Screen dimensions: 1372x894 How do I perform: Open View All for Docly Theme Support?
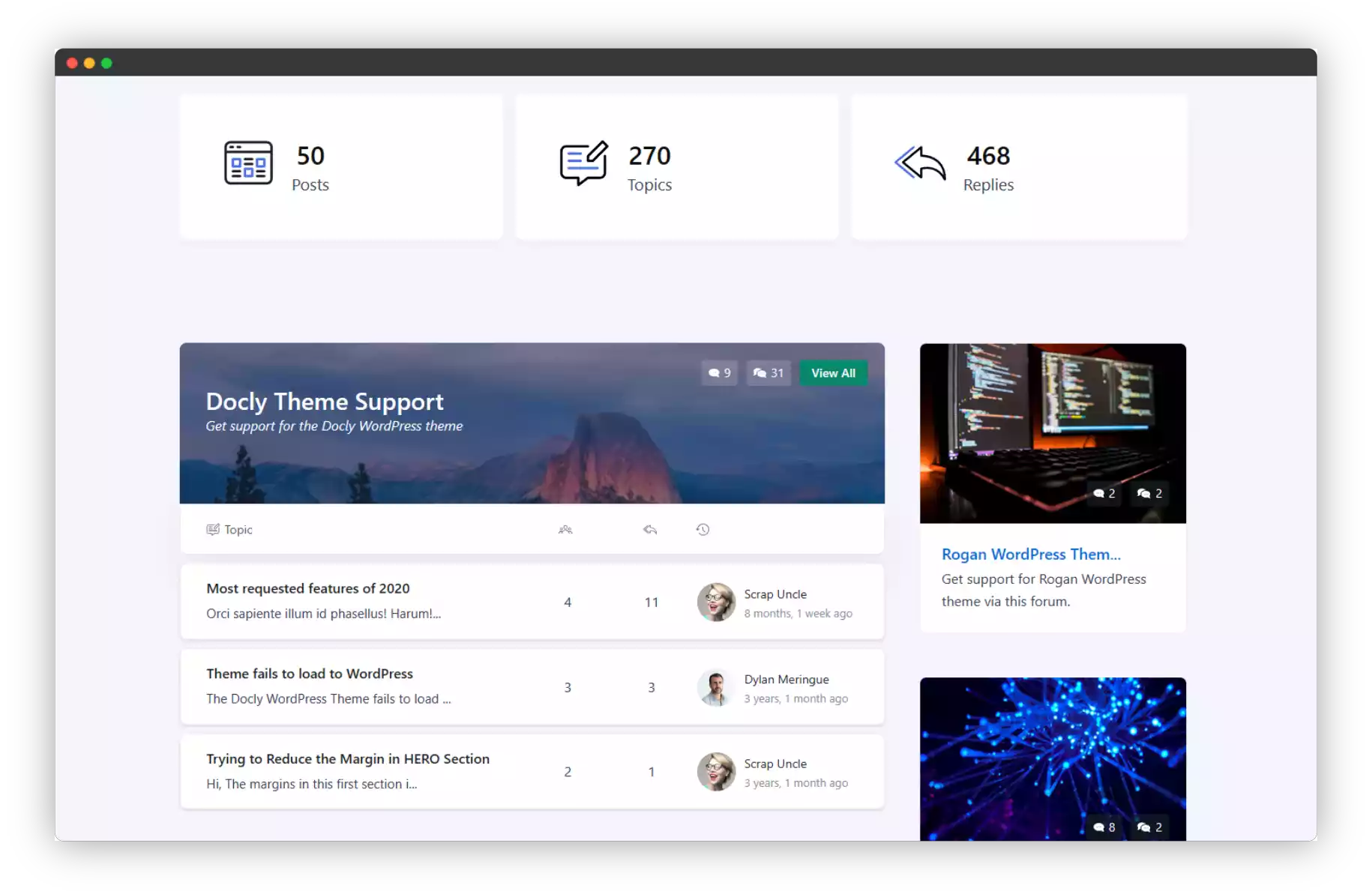point(833,373)
